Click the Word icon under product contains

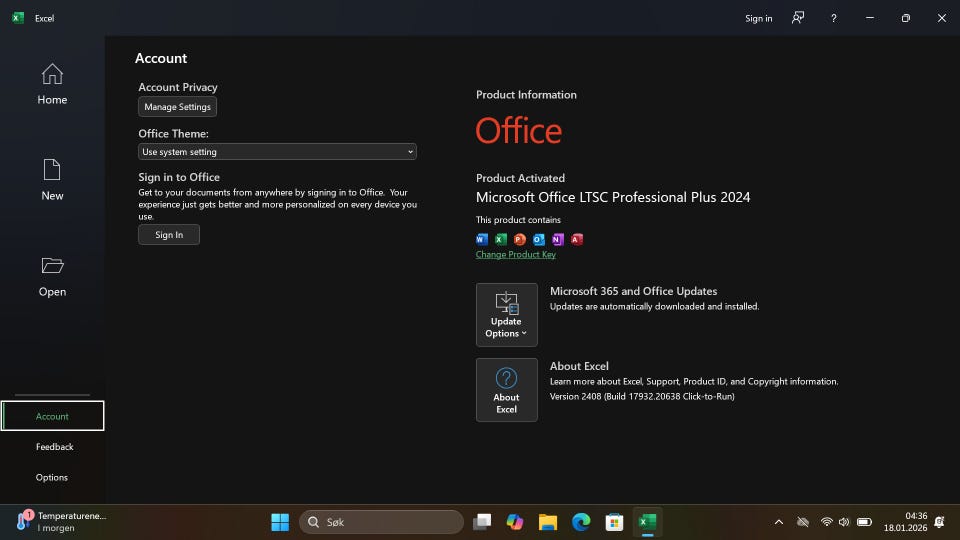(482, 239)
